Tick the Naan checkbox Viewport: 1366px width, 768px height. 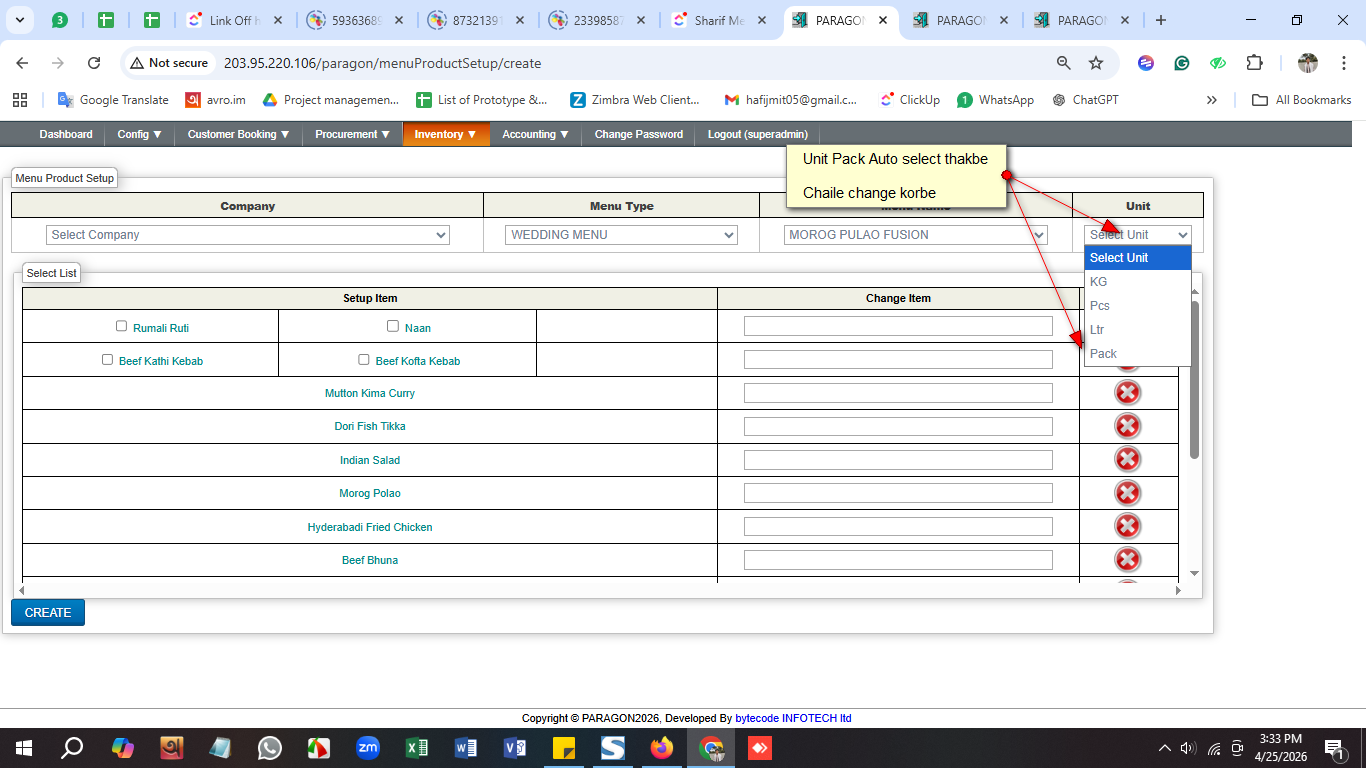(x=393, y=326)
